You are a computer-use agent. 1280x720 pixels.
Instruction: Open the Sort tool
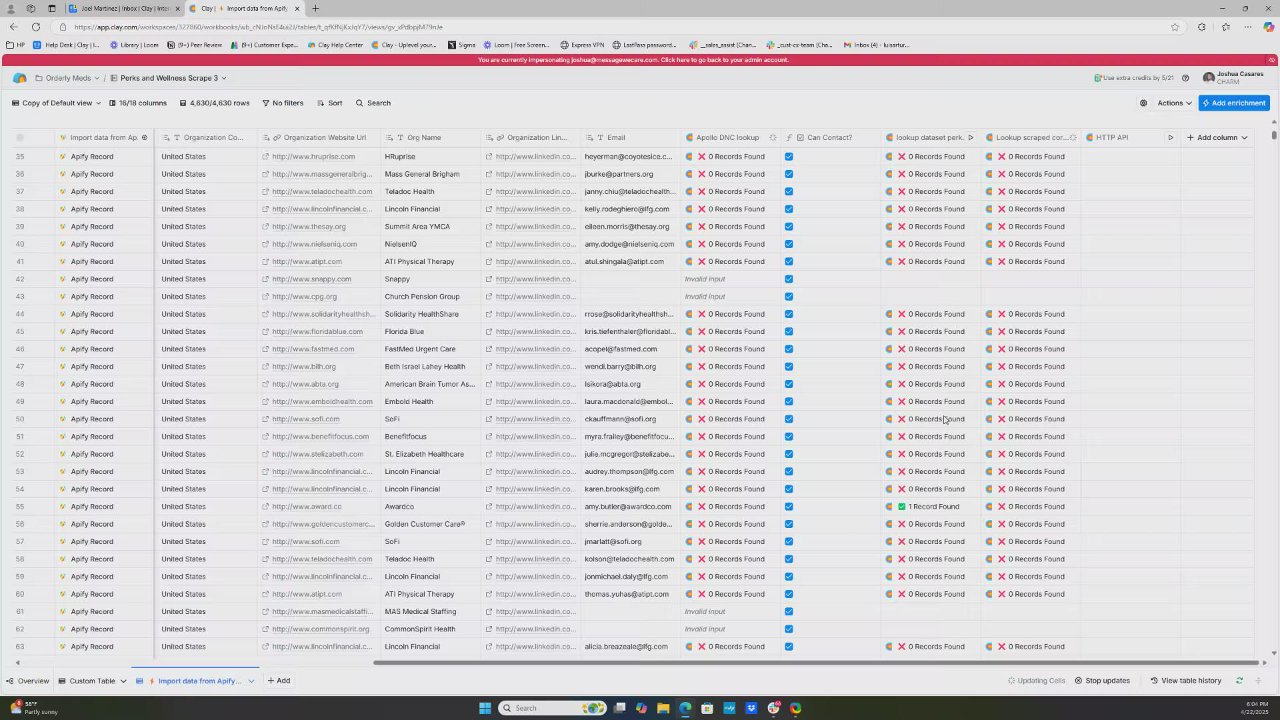[x=329, y=103]
